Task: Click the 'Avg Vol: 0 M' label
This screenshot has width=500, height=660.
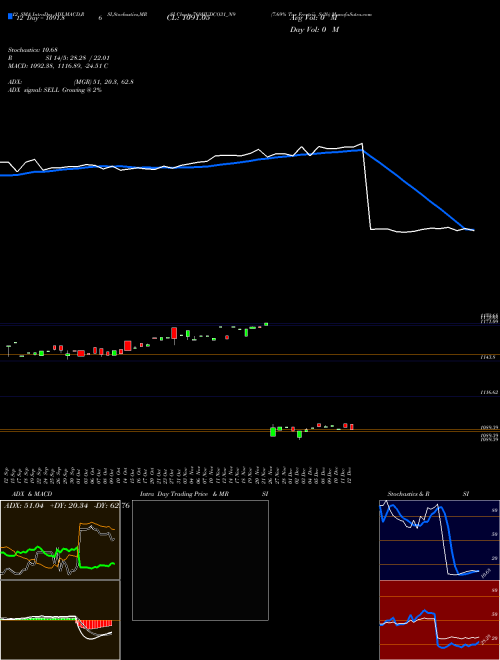Action: [314, 18]
